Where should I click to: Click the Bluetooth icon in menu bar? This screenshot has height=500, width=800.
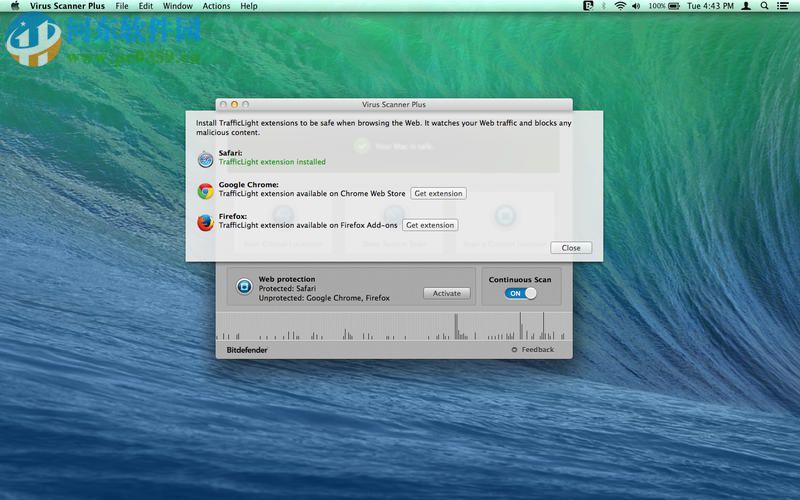pyautogui.click(x=604, y=6)
